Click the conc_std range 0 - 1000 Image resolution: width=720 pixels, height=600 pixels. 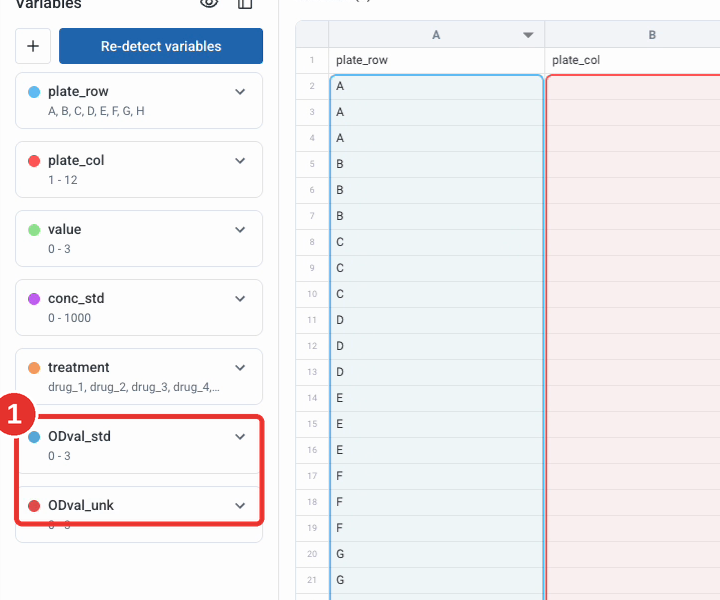69,318
